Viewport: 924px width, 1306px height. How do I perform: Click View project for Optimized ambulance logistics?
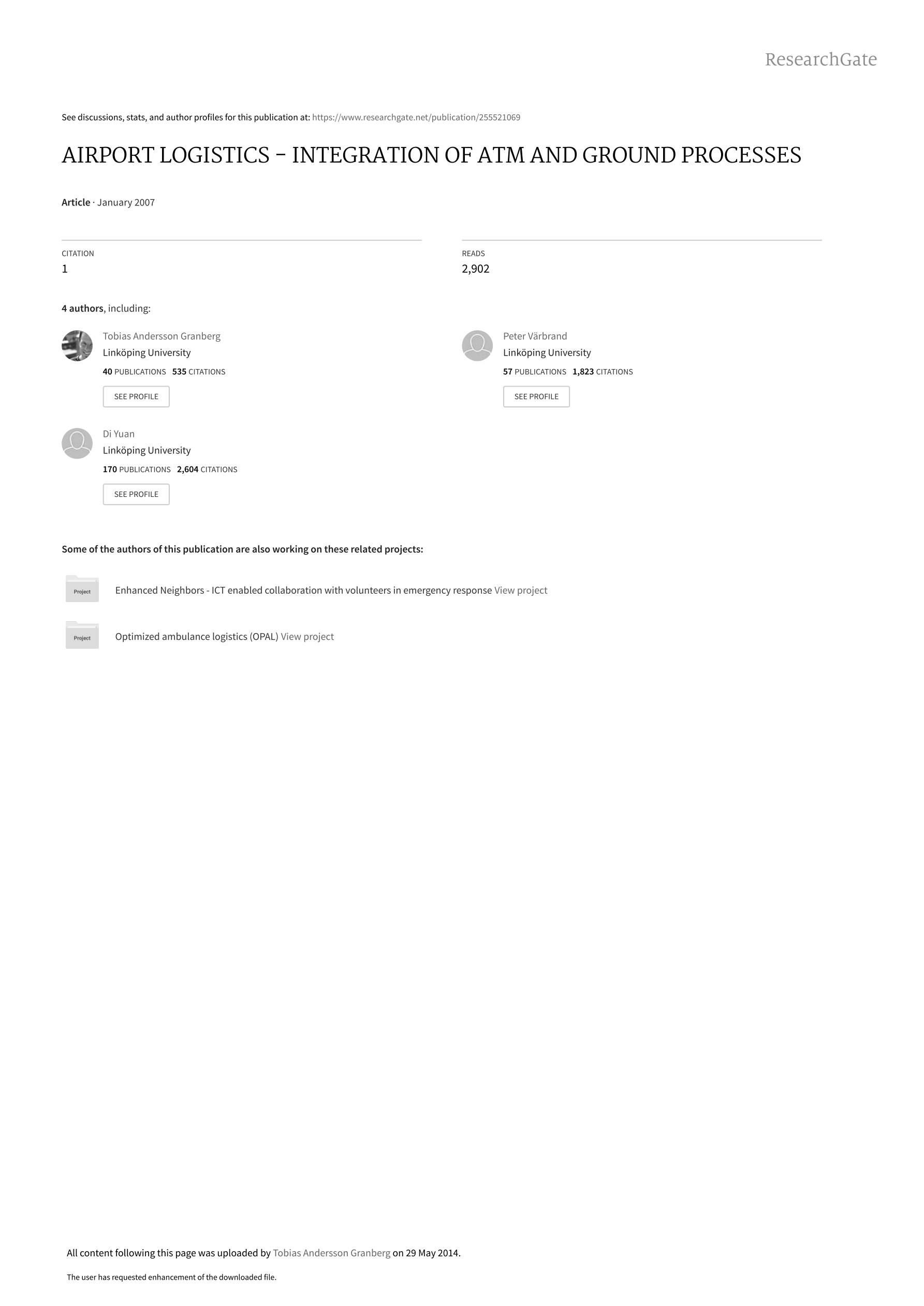point(307,637)
